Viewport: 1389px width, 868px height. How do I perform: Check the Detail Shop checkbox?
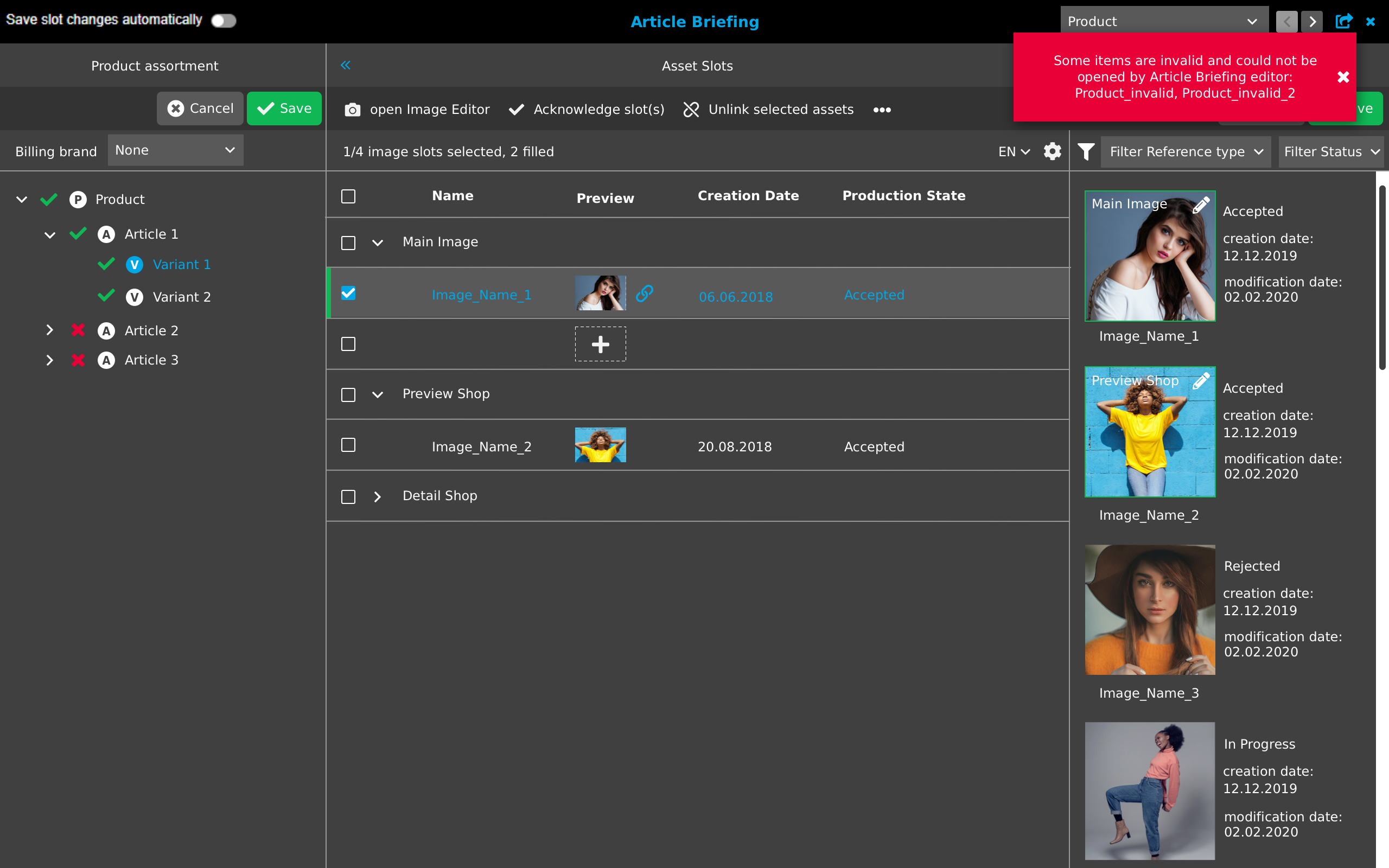(x=348, y=496)
